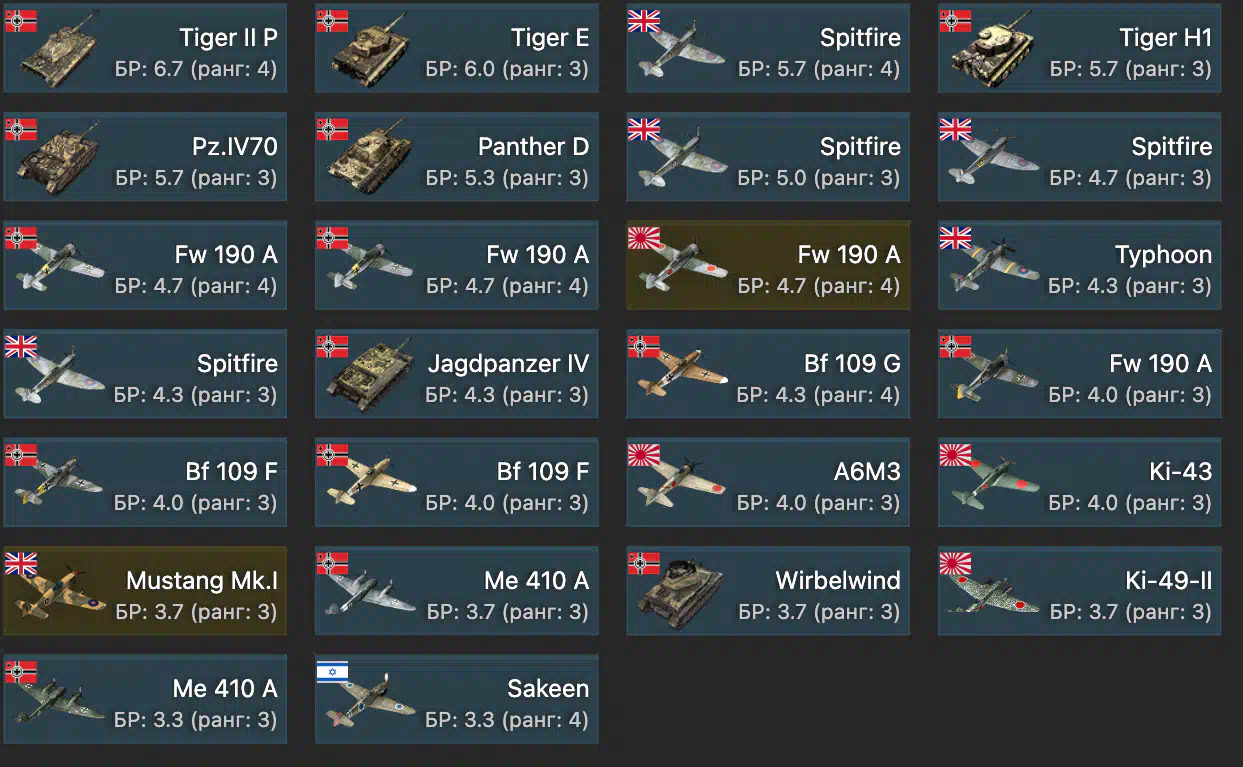
Task: Open the Jagdpanzer IV card
Action: point(457,374)
